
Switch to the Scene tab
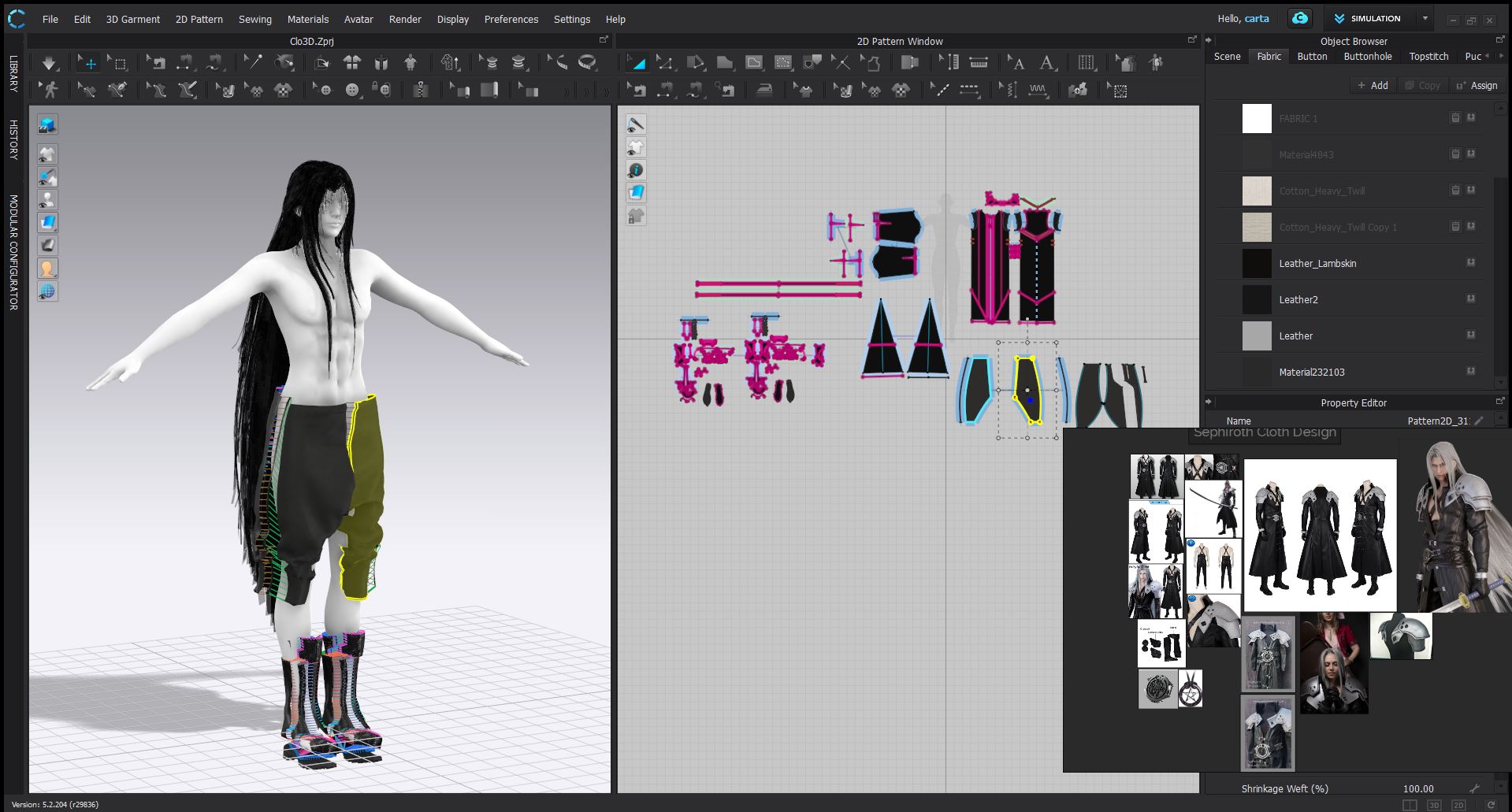pyautogui.click(x=1227, y=57)
